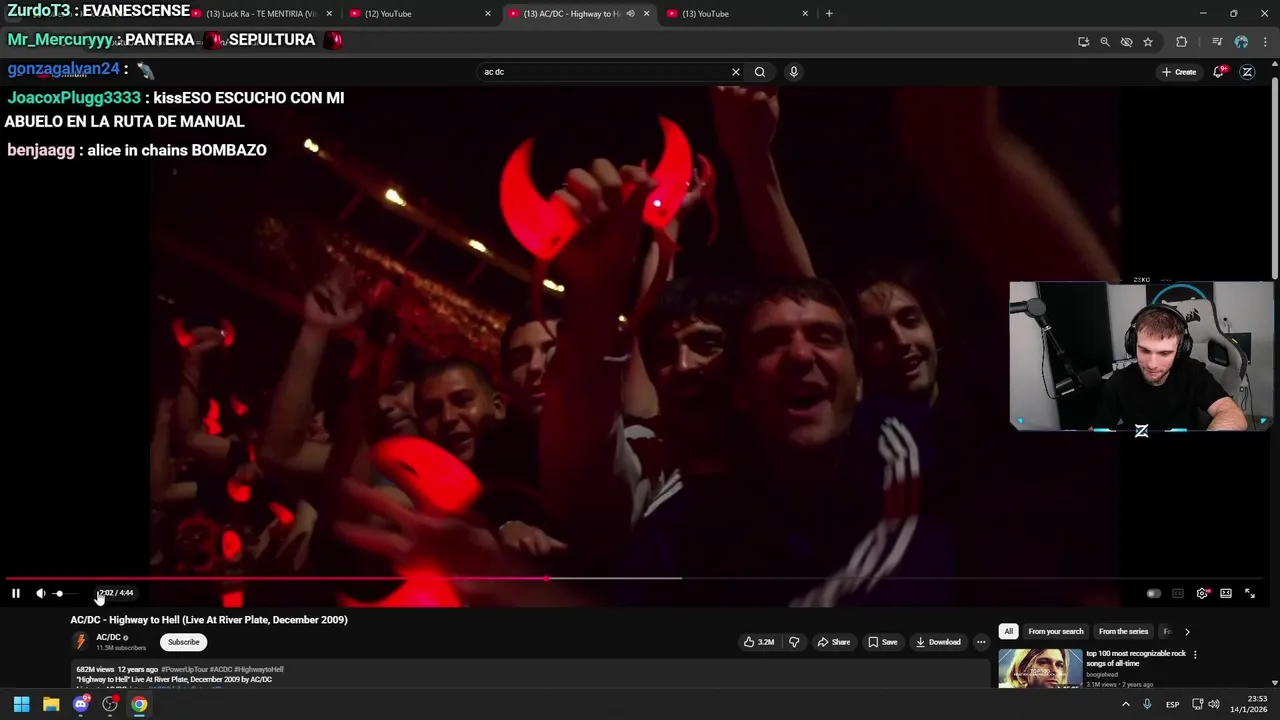This screenshot has height=720, width=1280.
Task: Download the AC/DC video
Action: point(938,642)
